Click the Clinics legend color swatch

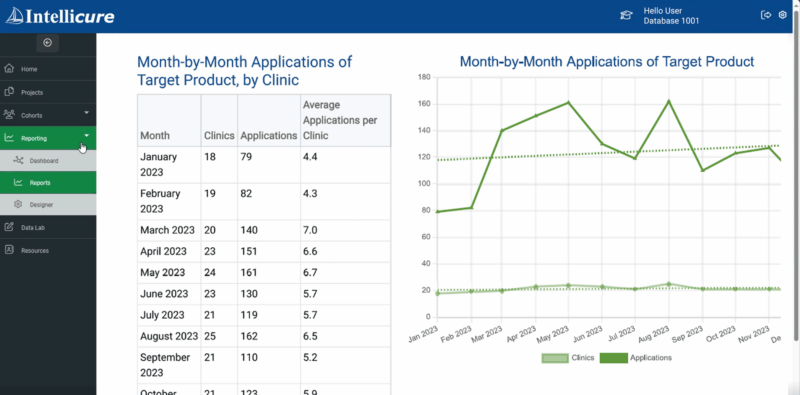point(555,358)
